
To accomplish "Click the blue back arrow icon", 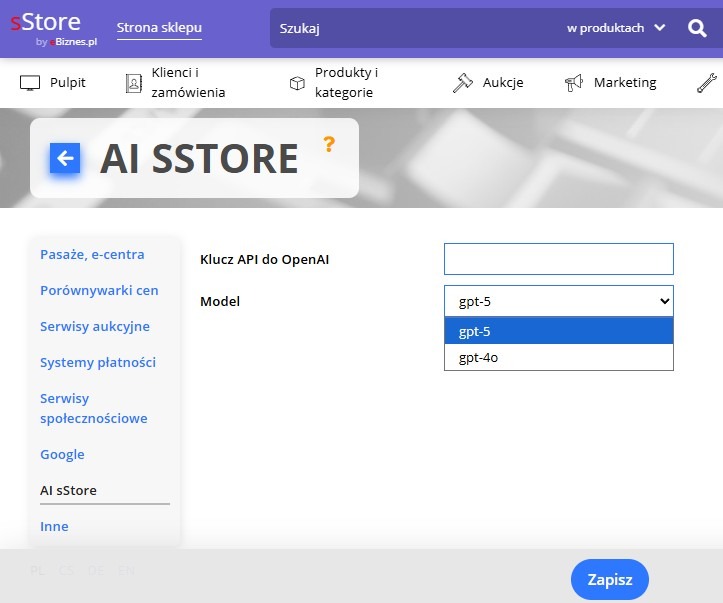I will (65, 158).
